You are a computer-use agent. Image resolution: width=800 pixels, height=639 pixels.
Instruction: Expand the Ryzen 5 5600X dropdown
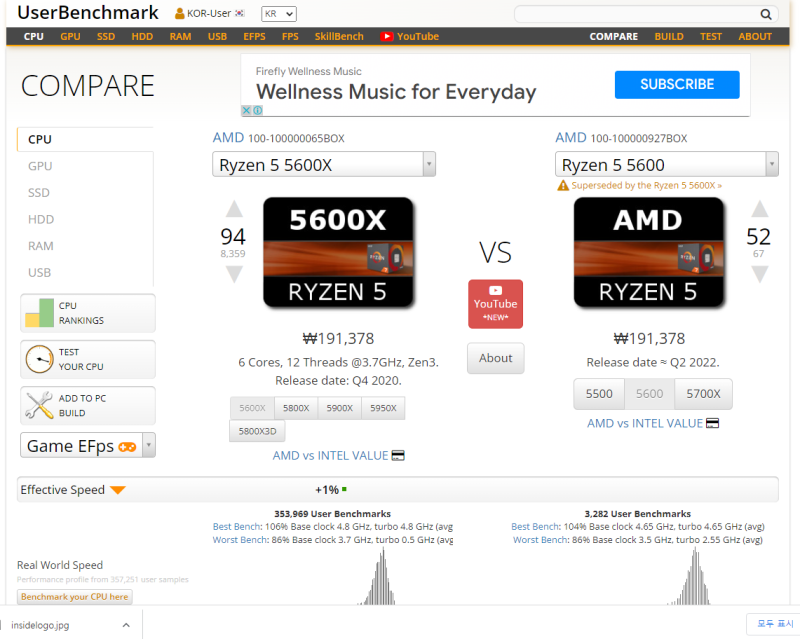click(430, 163)
